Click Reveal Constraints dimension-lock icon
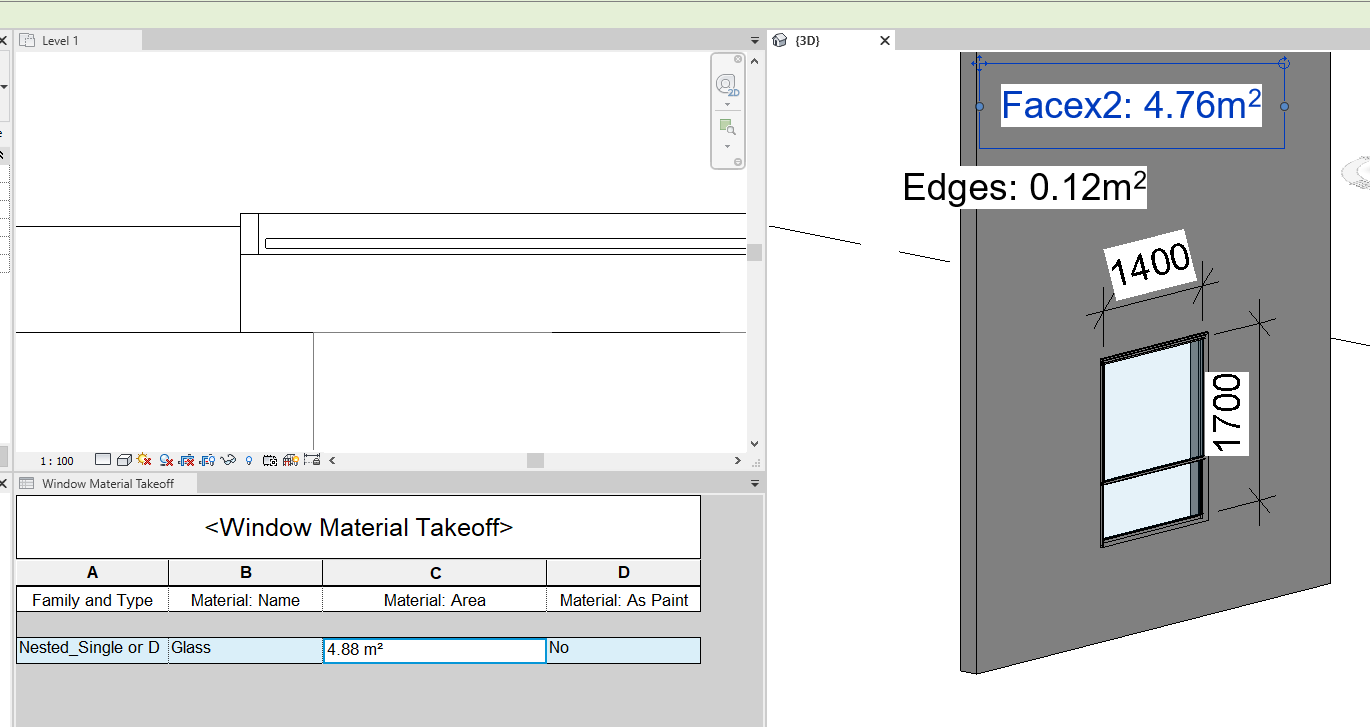Viewport: 1370px width, 727px height. point(311,460)
